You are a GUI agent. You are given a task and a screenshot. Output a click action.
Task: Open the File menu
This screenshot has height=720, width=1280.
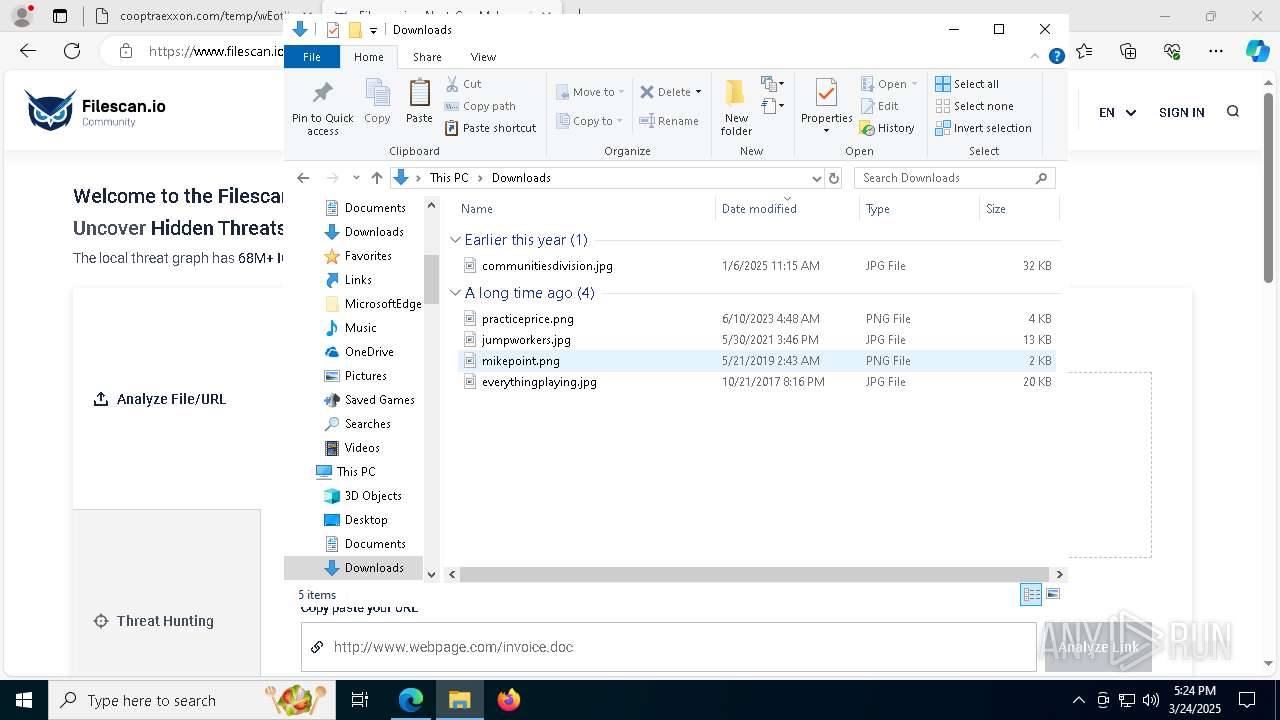pos(312,57)
